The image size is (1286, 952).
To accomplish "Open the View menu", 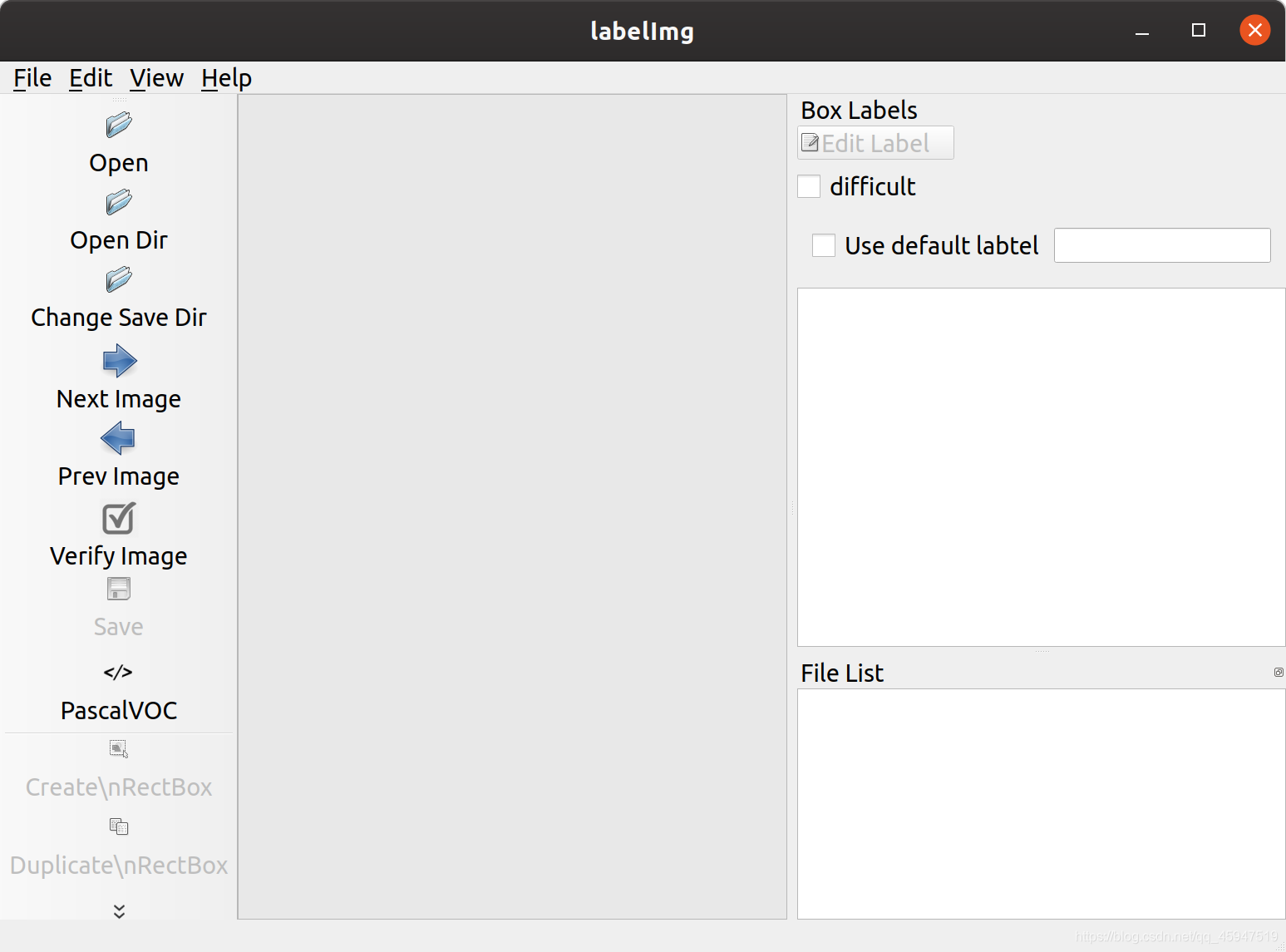I will (156, 77).
